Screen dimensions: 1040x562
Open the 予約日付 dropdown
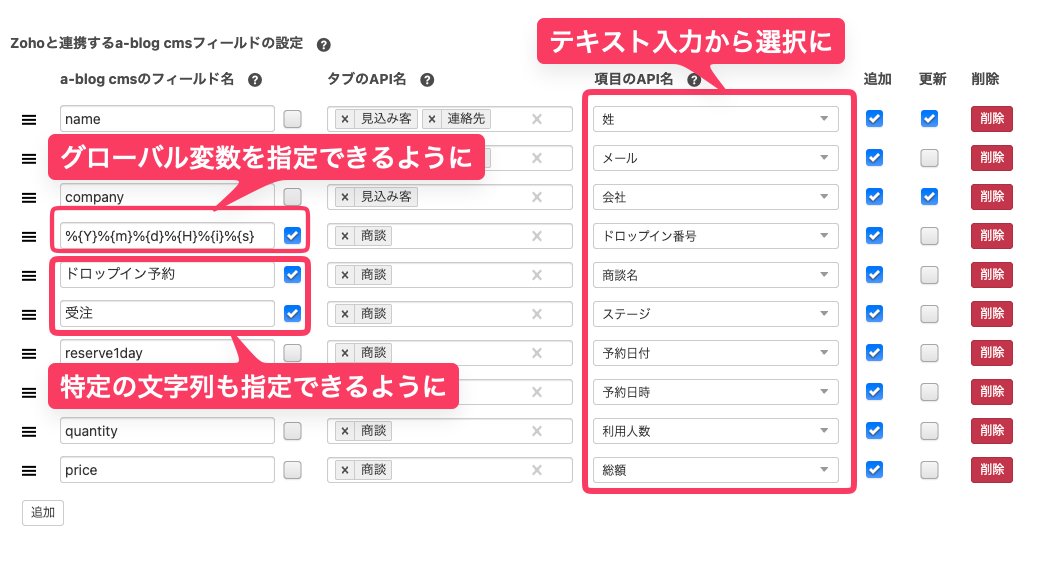pyautogui.click(x=716, y=353)
